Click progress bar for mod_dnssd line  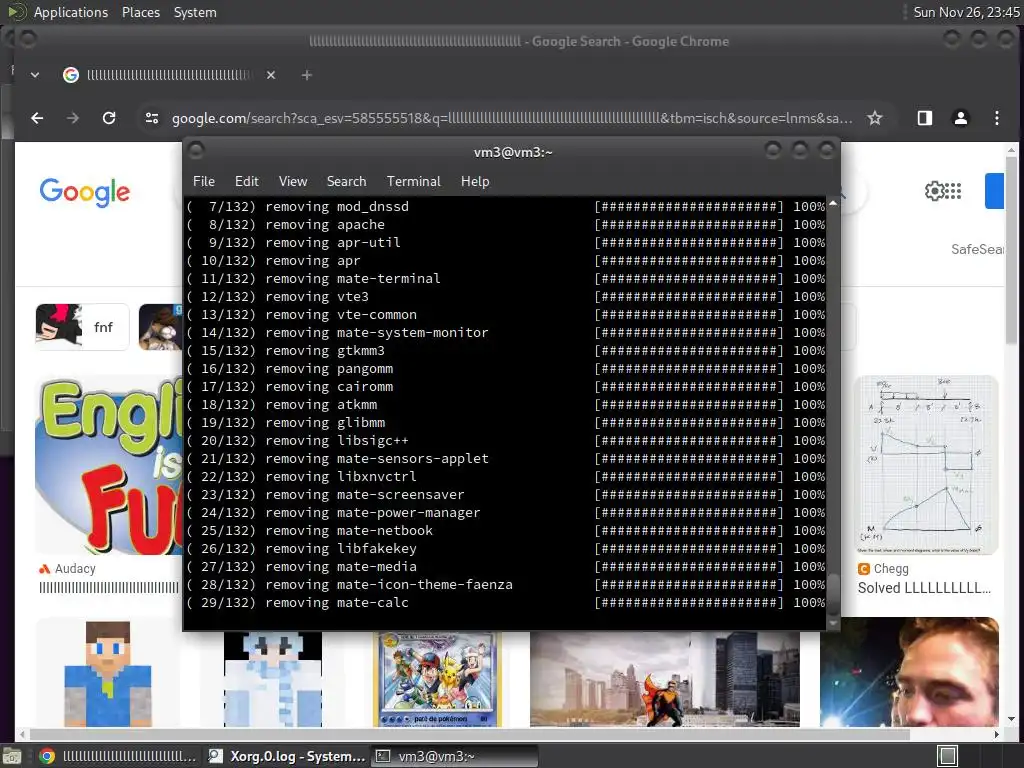[688, 206]
